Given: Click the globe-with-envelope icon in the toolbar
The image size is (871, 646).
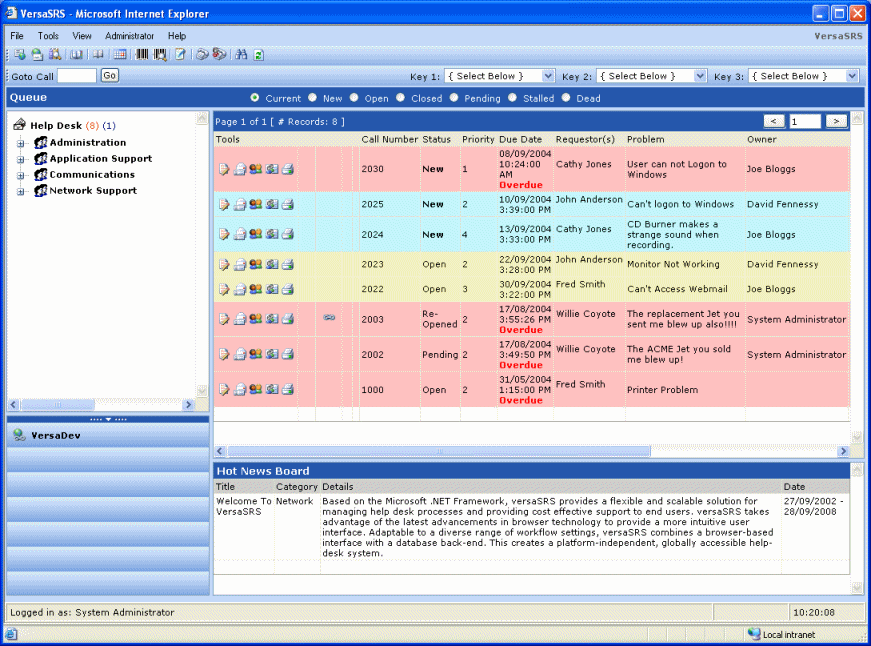Looking at the screenshot, I should pyautogui.click(x=37, y=54).
